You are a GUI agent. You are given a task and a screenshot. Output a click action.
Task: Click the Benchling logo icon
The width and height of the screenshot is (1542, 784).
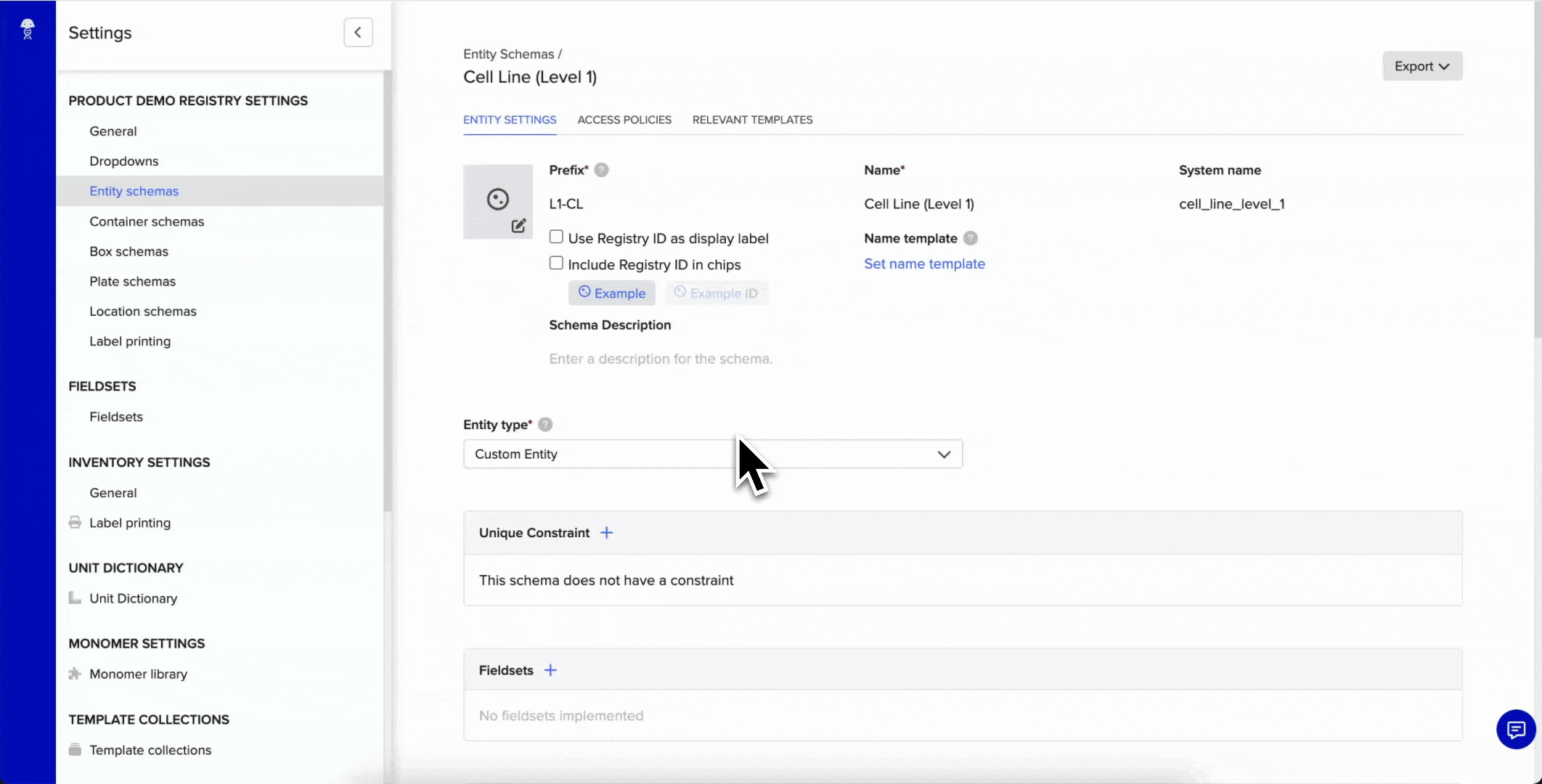tap(28, 29)
